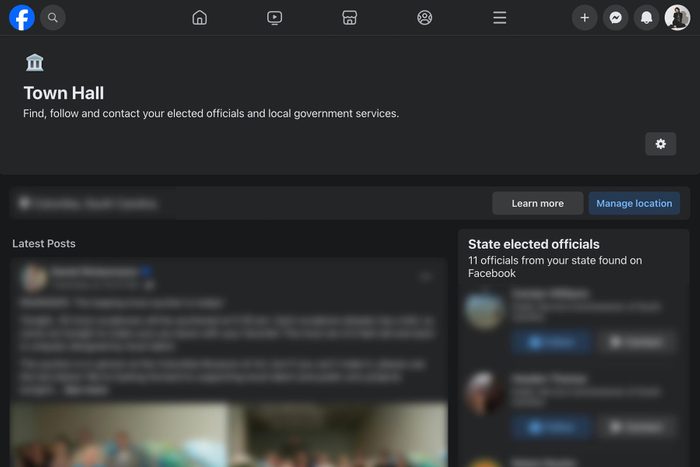Open the profile avatar account menu
The width and height of the screenshot is (700, 467).
677,18
